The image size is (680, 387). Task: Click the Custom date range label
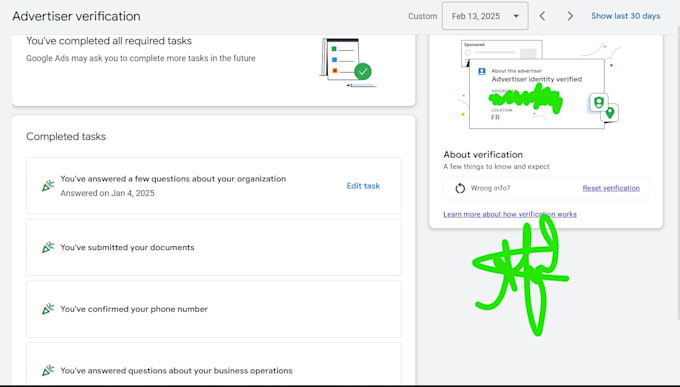pyautogui.click(x=422, y=16)
